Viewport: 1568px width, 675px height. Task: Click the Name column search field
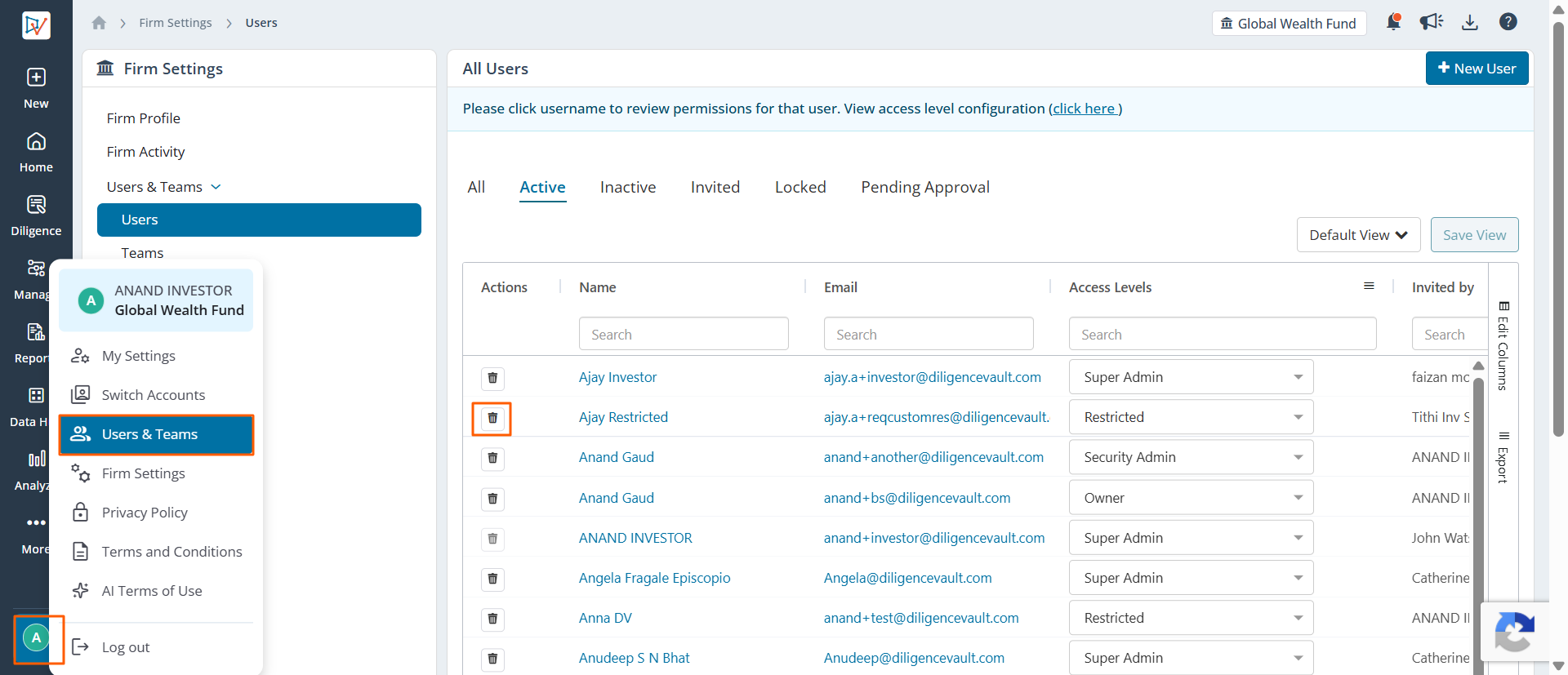(684, 334)
